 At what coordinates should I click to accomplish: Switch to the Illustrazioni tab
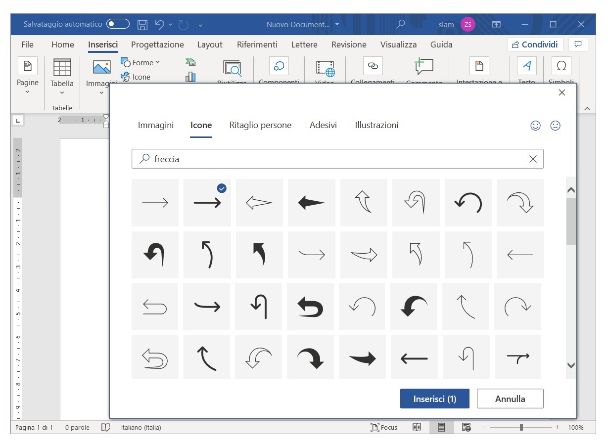[x=377, y=125]
